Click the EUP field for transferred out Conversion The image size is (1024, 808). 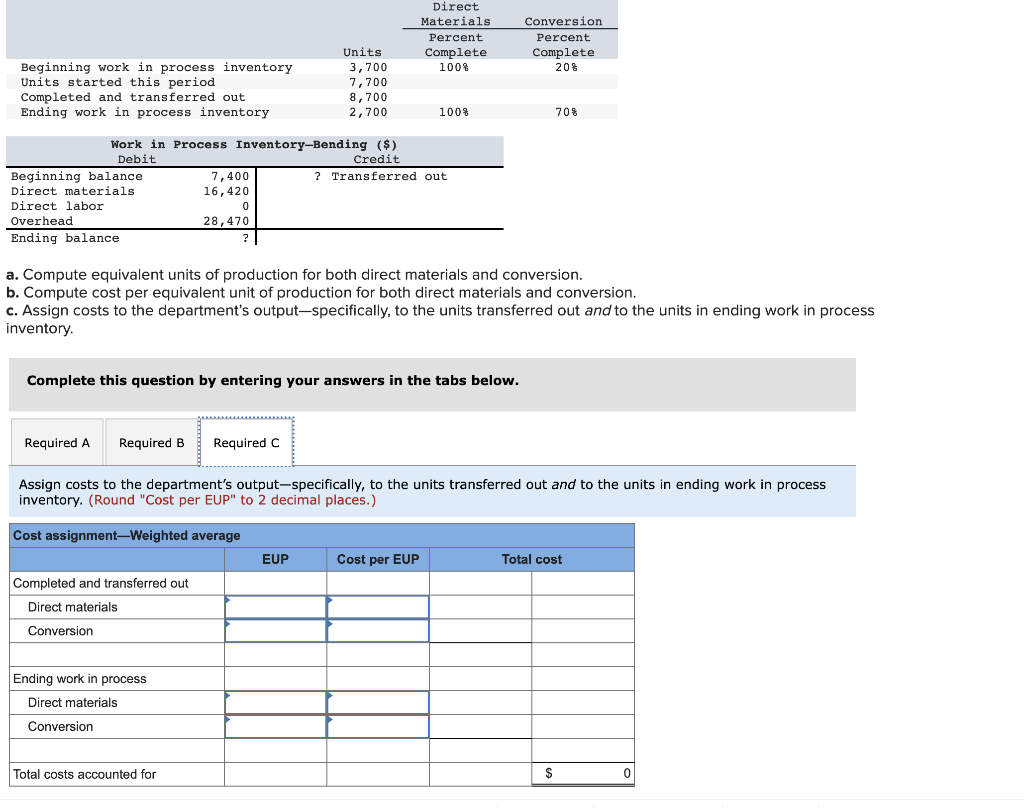pyautogui.click(x=275, y=630)
